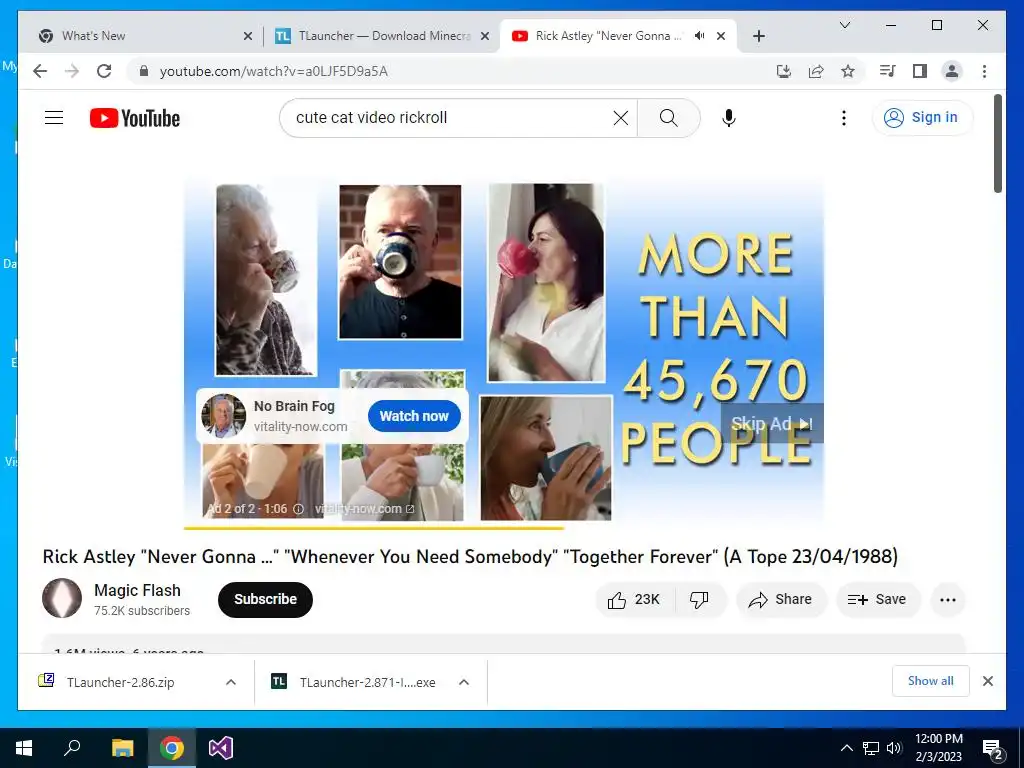Open Chrome three-dot menu
The height and width of the screenshot is (768, 1024).
pos(984,71)
